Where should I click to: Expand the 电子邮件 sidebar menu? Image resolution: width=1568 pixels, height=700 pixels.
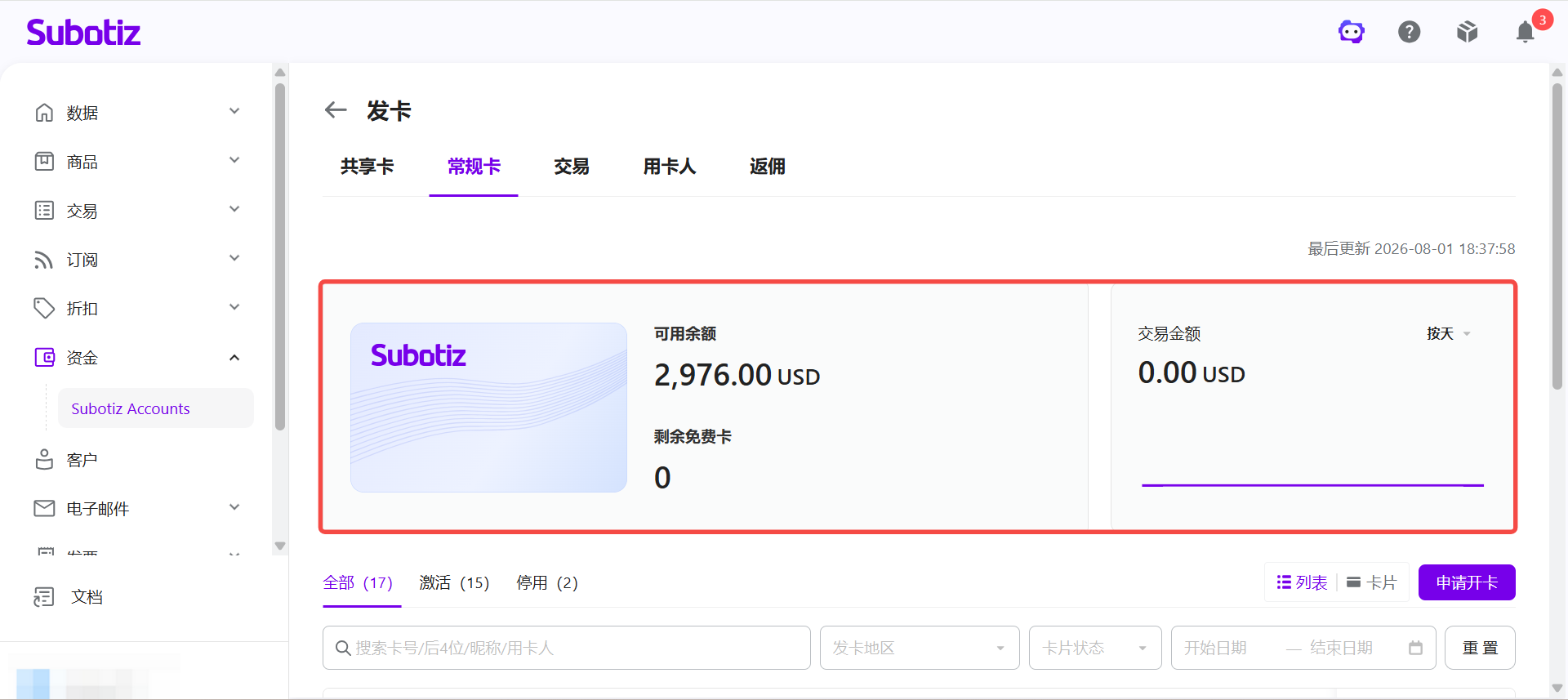tap(234, 508)
